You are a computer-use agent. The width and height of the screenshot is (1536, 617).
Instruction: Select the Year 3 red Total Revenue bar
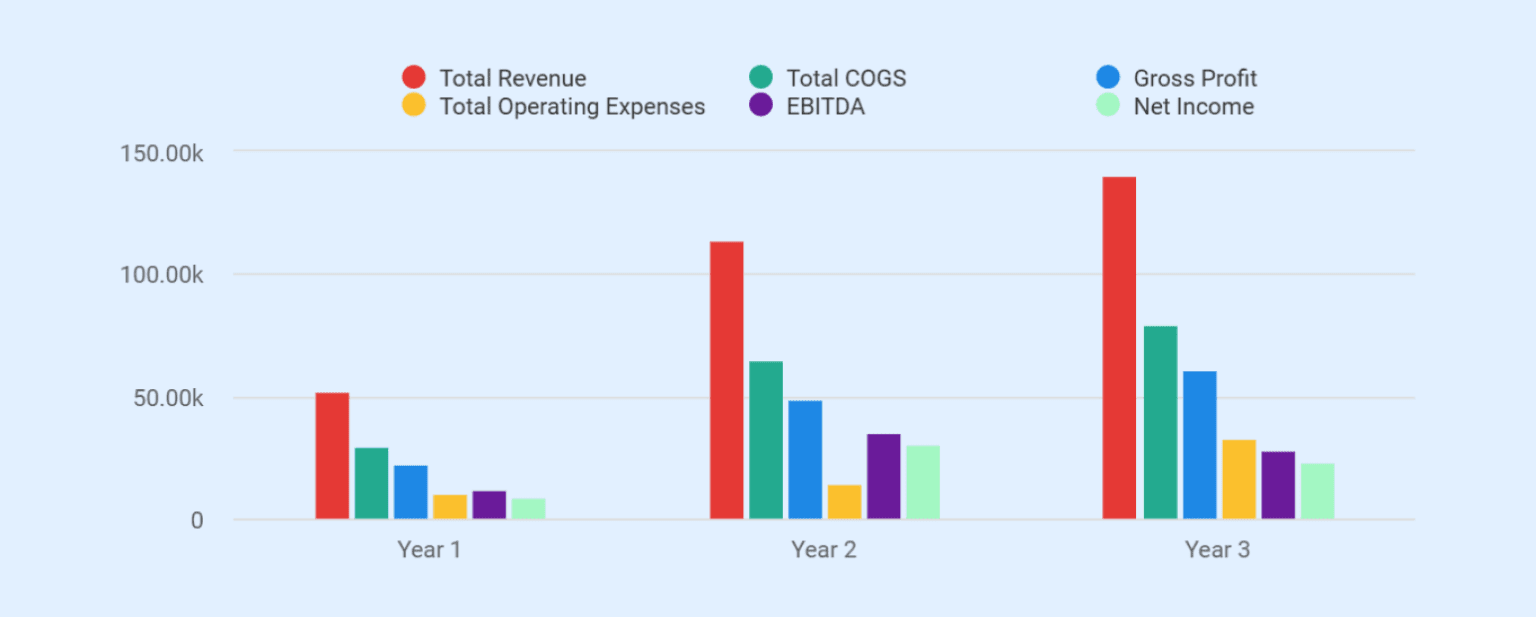pos(1119,348)
